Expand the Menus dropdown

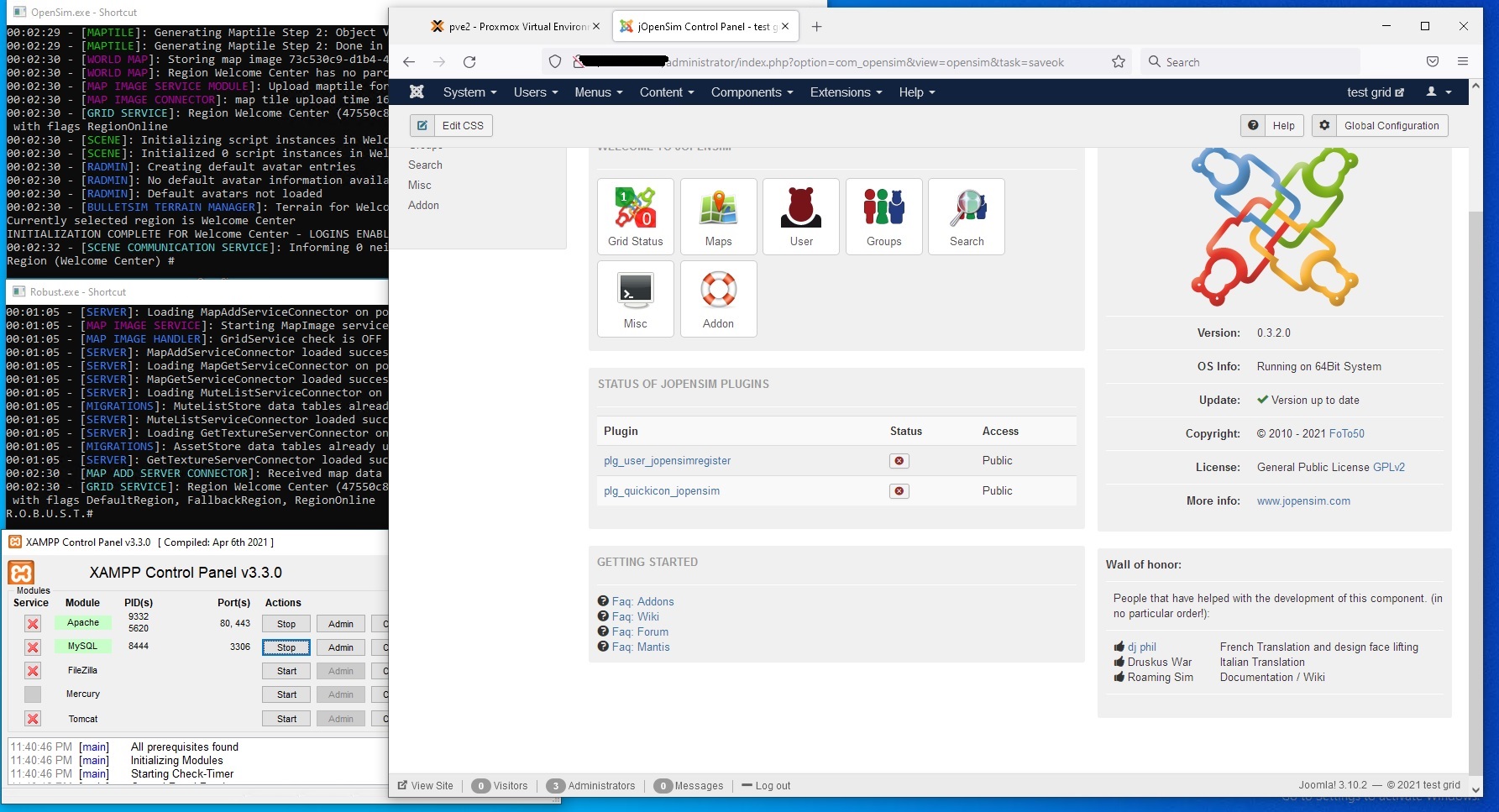coord(598,92)
